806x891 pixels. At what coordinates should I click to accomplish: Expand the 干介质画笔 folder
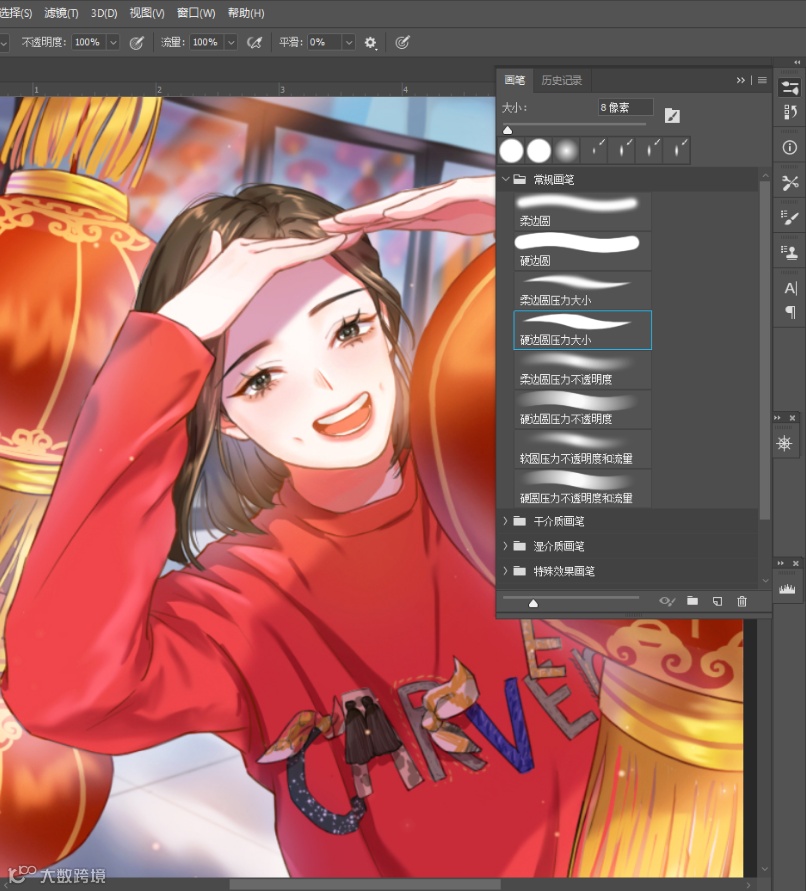[x=505, y=521]
